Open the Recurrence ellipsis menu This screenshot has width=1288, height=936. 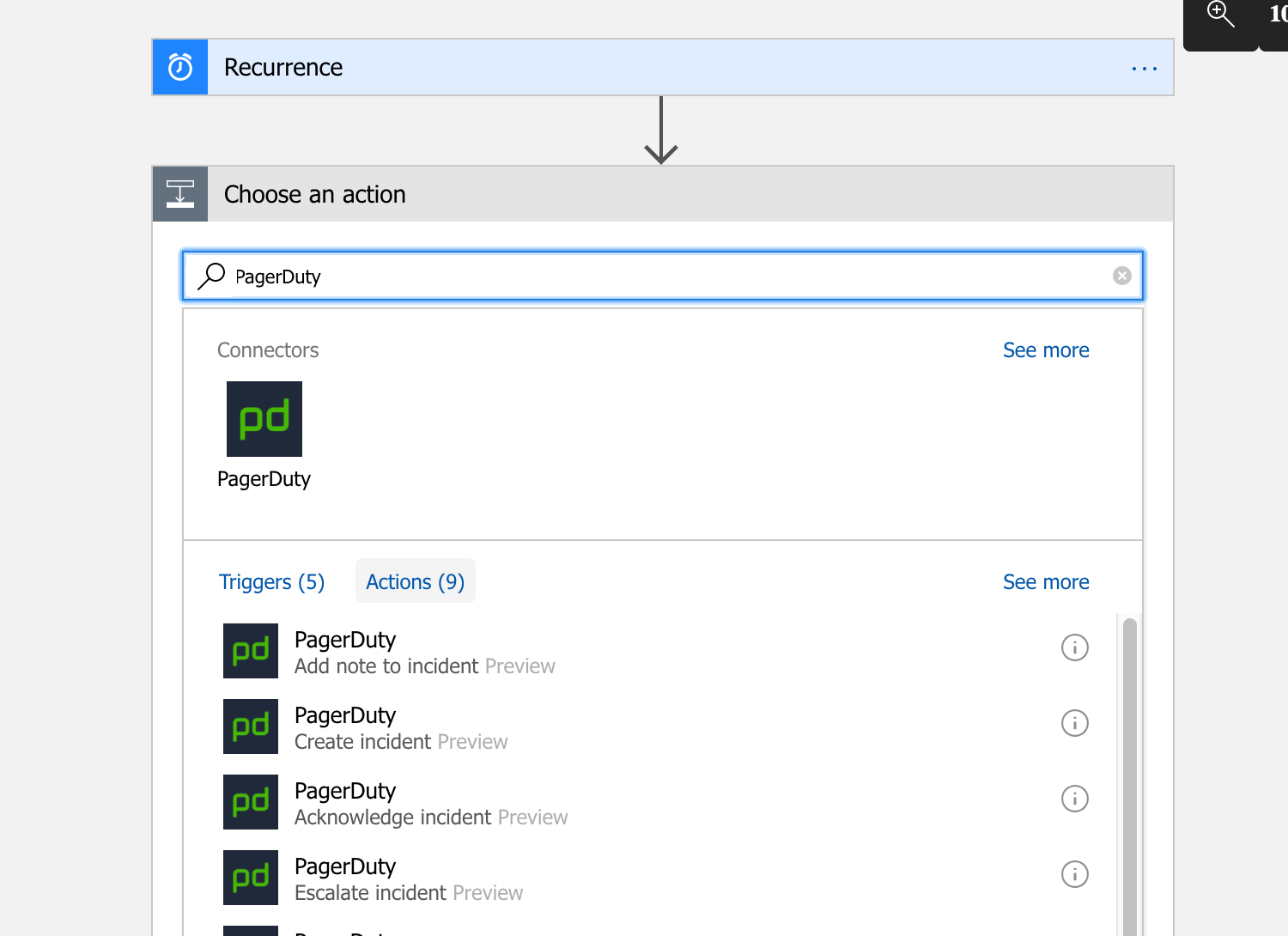coord(1144,68)
